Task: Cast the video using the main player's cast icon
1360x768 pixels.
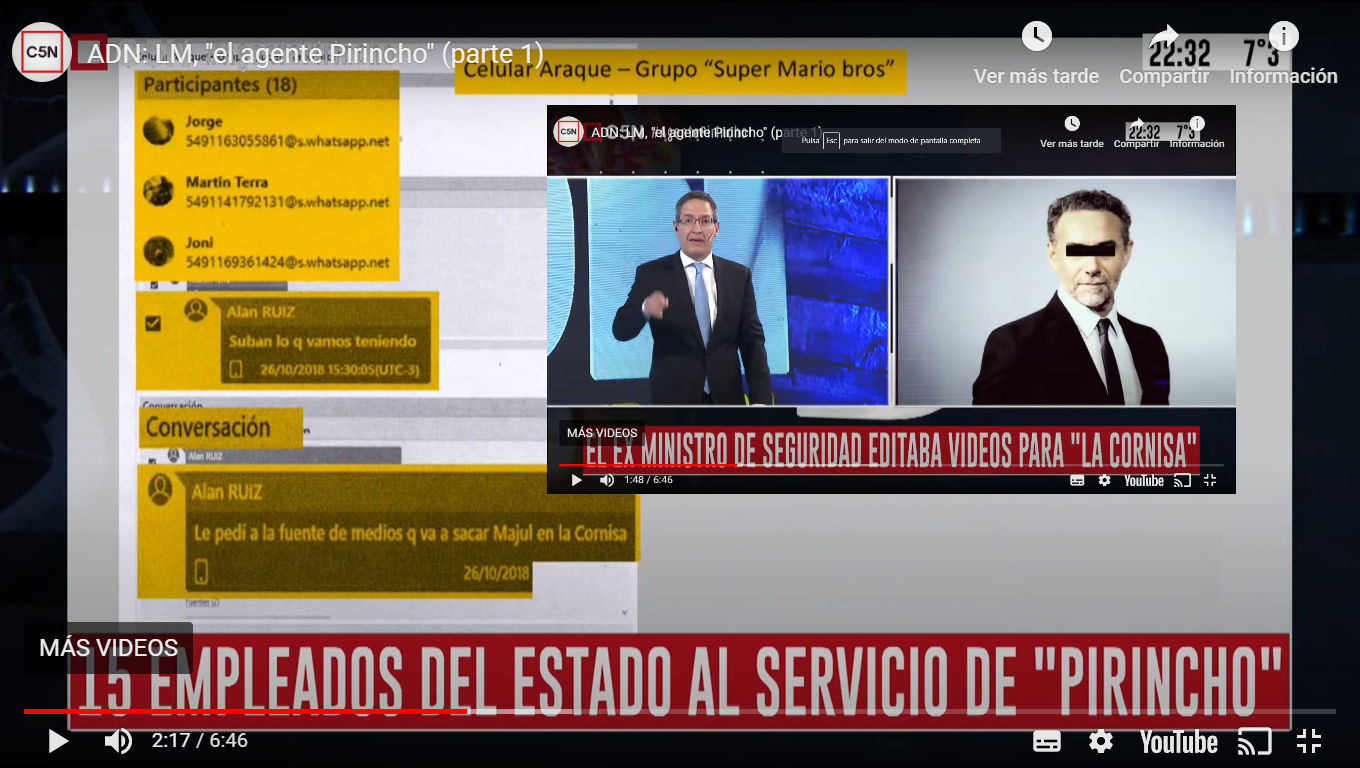Action: [1254, 741]
